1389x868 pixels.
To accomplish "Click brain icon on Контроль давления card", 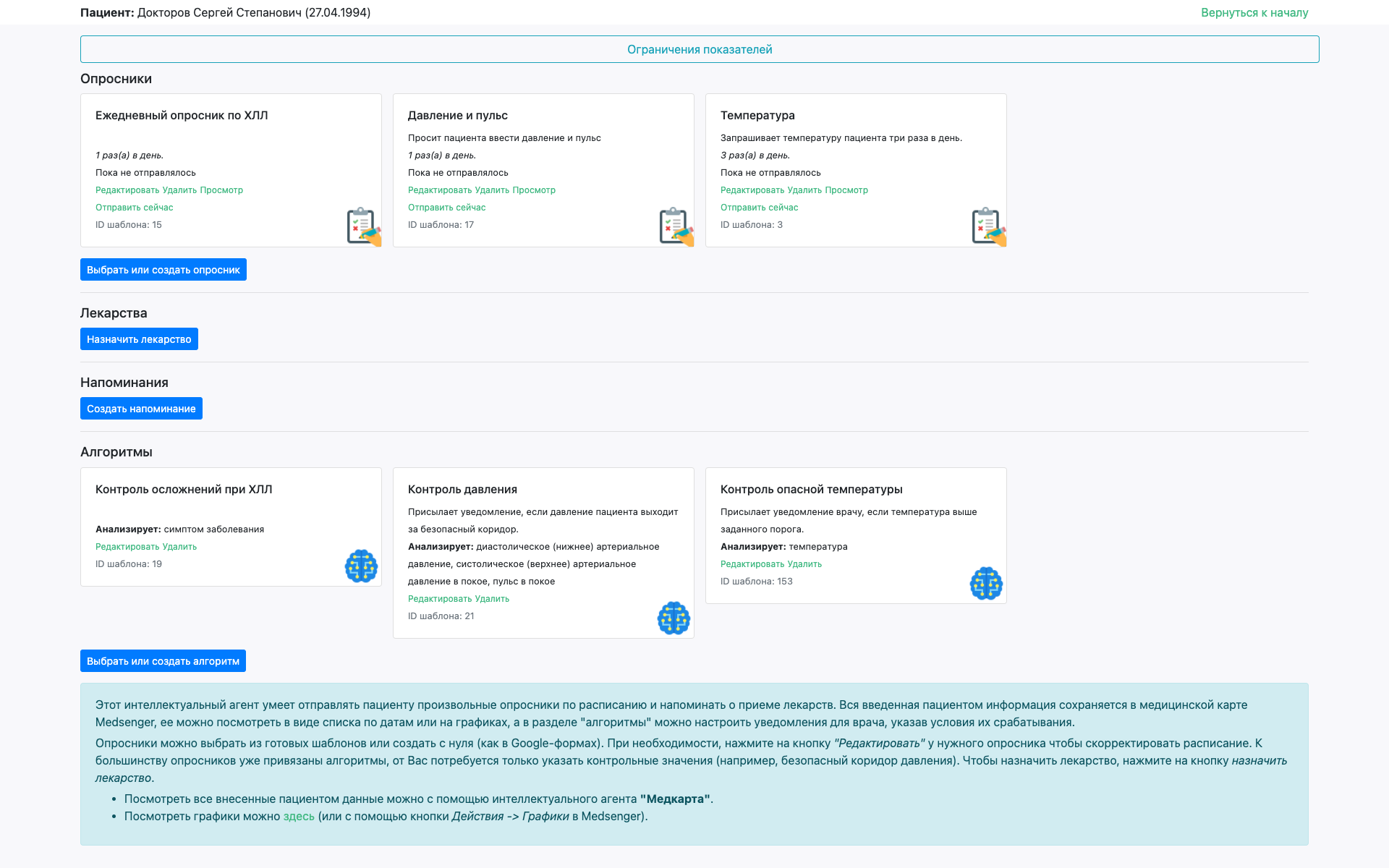I will pos(674,618).
